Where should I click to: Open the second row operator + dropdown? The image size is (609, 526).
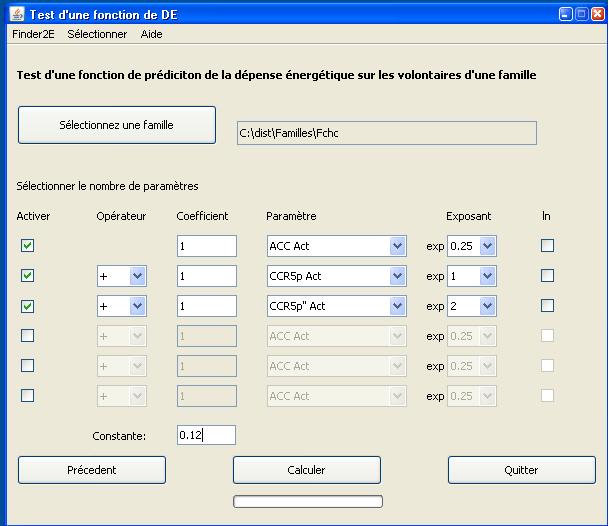click(x=137, y=276)
